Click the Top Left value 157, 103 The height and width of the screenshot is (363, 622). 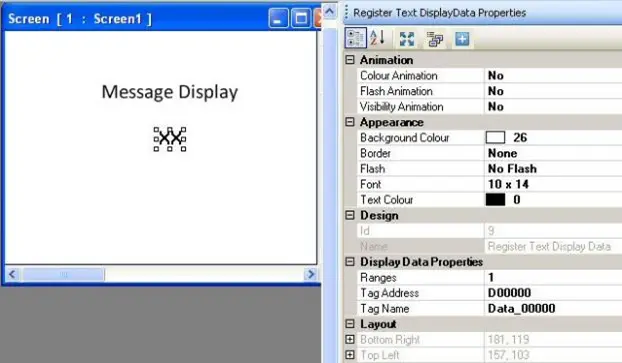click(x=508, y=355)
